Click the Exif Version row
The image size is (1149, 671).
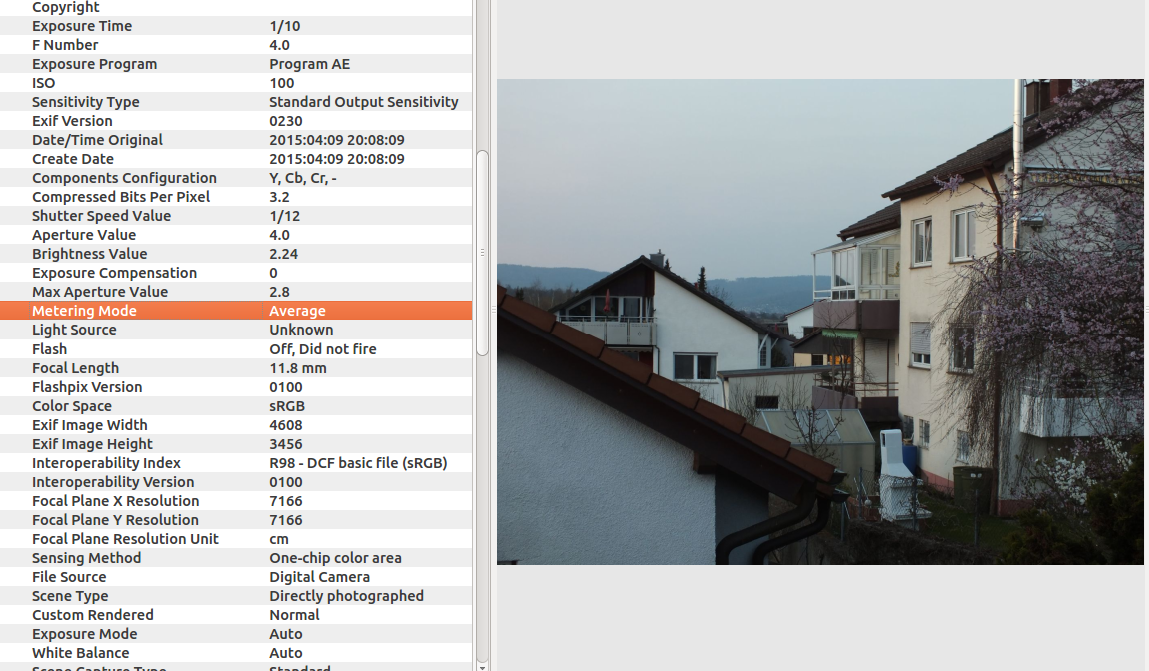(236, 121)
